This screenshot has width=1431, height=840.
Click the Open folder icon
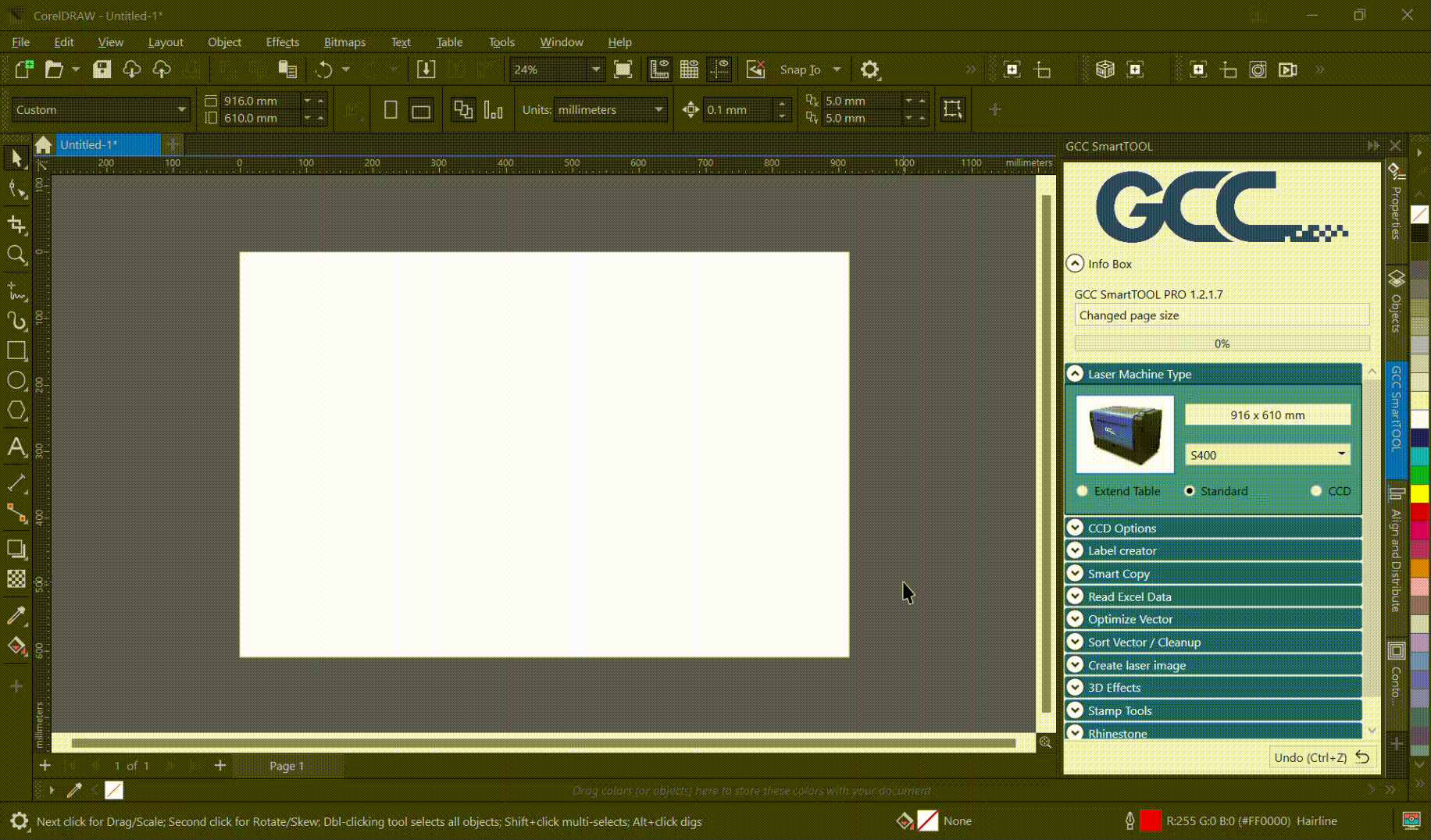[x=53, y=69]
